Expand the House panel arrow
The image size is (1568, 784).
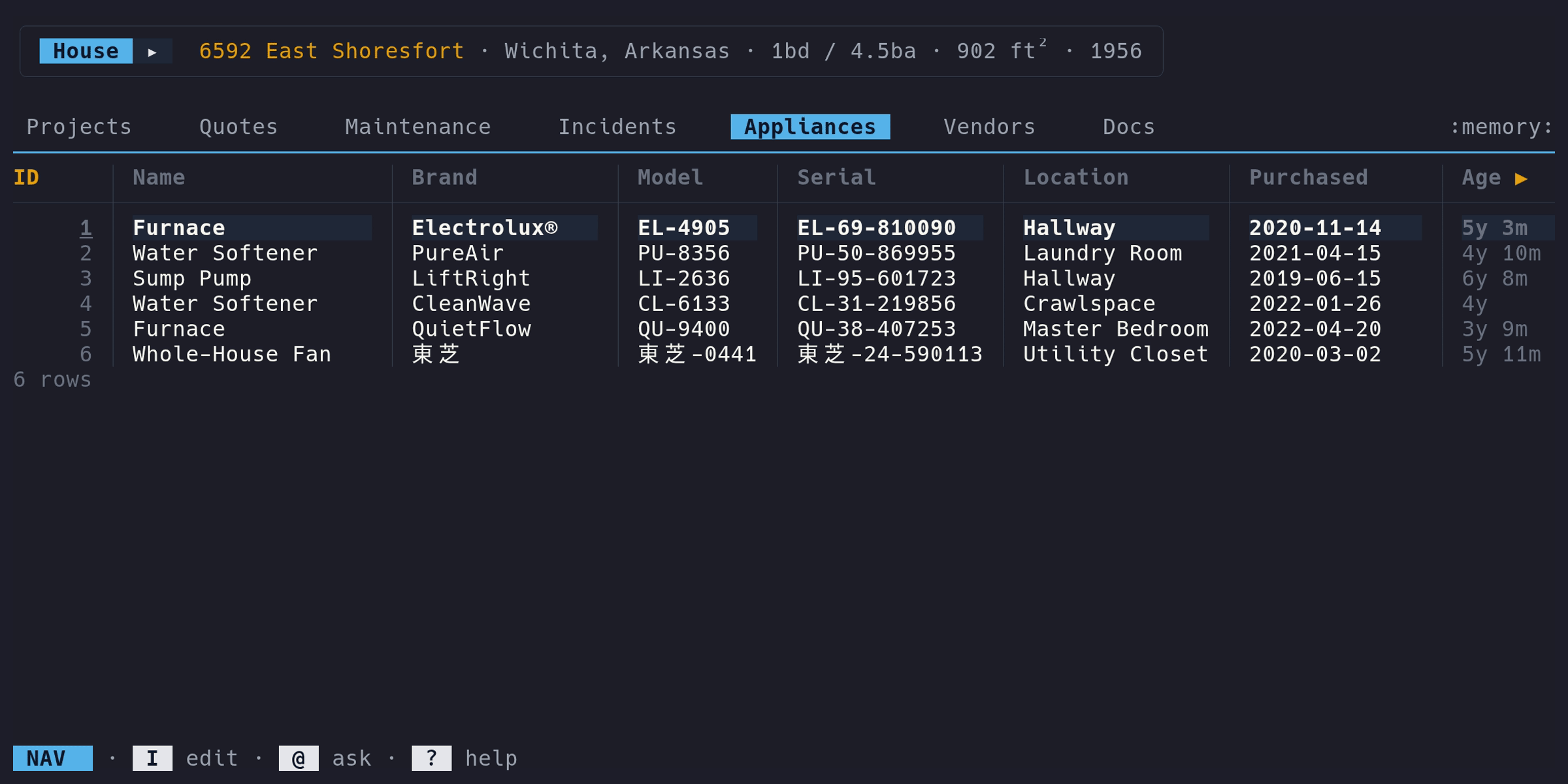click(x=152, y=52)
